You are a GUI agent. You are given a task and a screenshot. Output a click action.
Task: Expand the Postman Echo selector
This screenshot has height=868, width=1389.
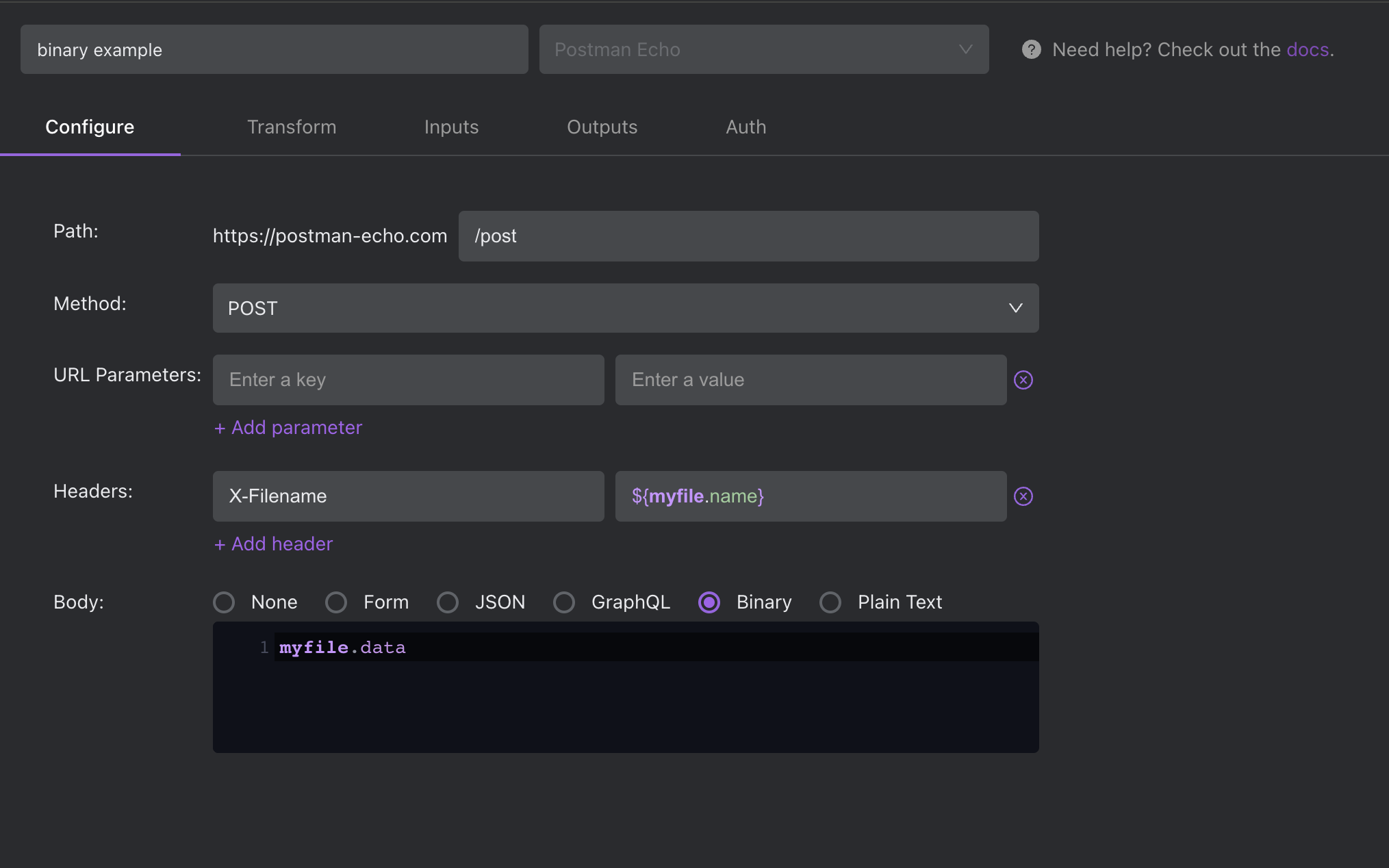[x=763, y=49]
